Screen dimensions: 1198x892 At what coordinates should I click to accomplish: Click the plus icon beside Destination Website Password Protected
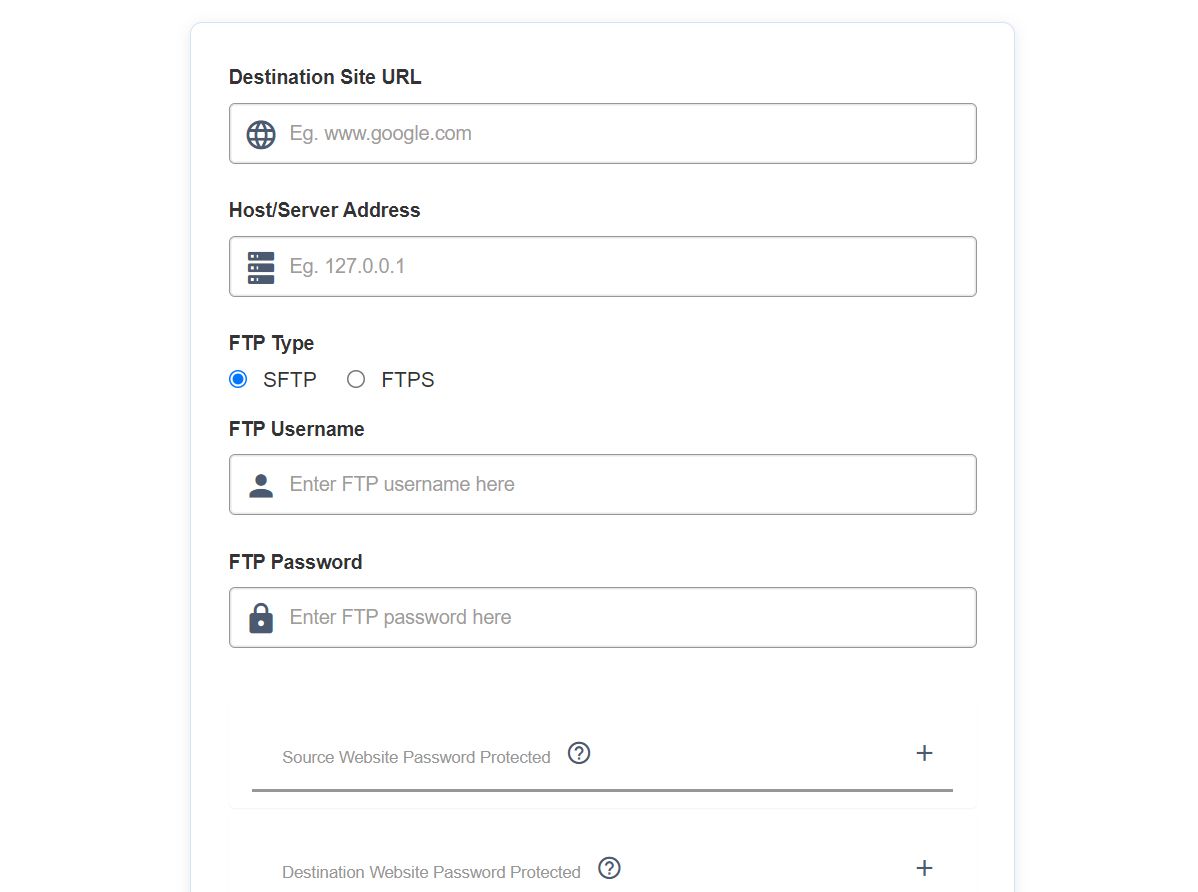(924, 868)
